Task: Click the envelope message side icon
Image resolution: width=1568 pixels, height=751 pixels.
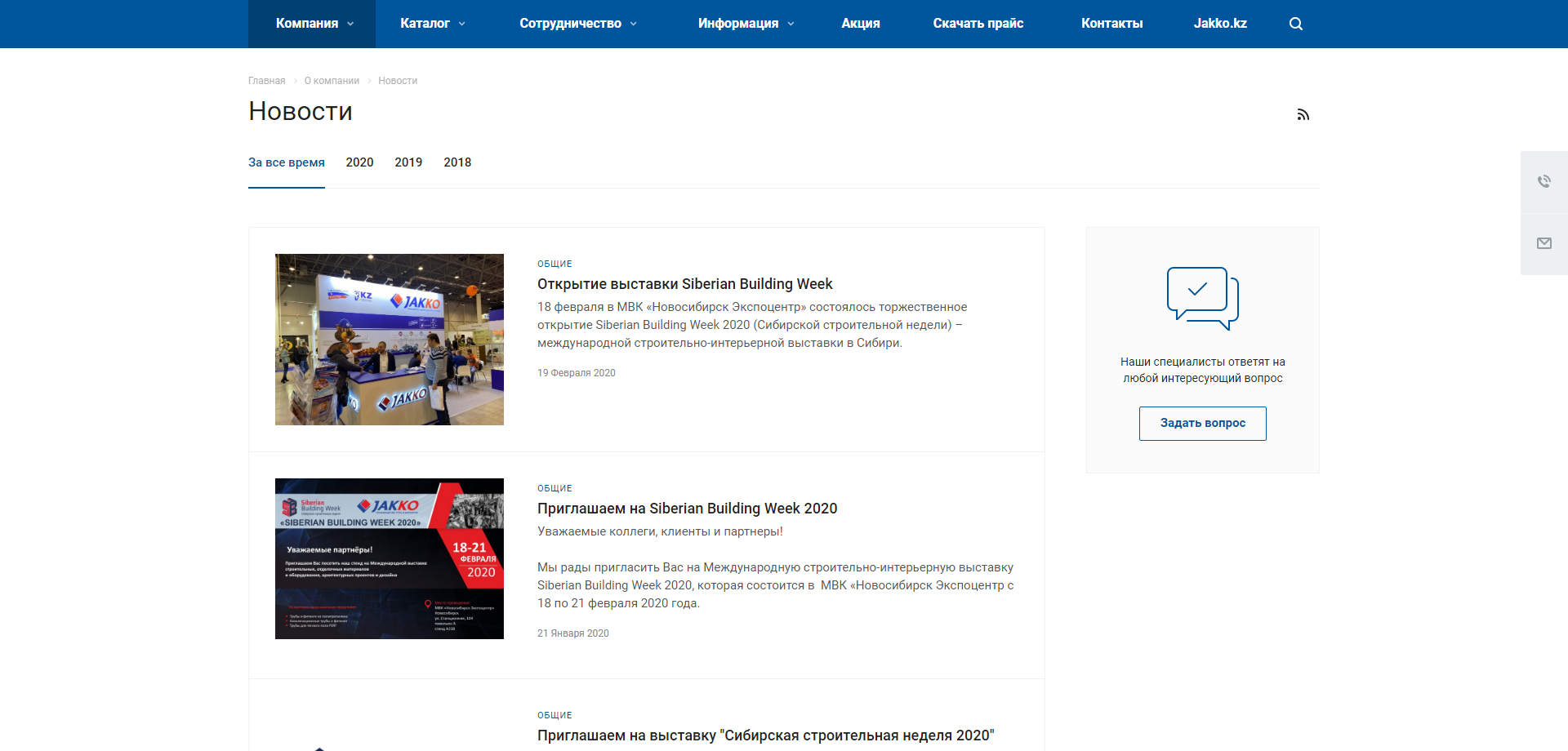Action: [1544, 243]
